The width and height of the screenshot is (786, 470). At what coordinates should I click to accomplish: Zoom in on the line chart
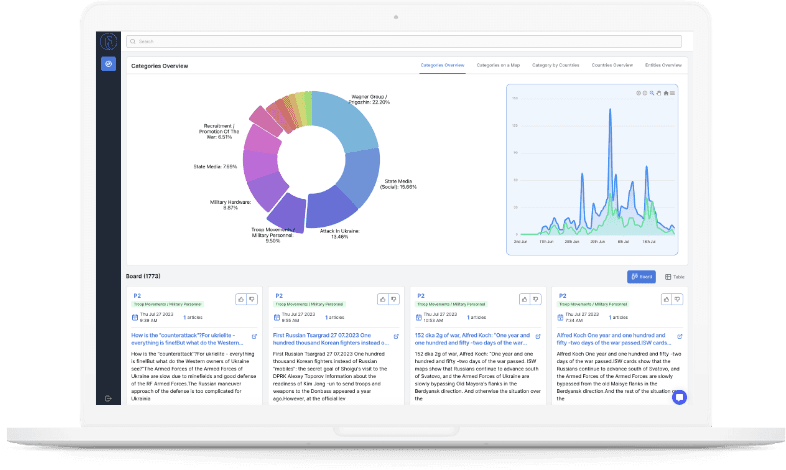pyautogui.click(x=639, y=93)
